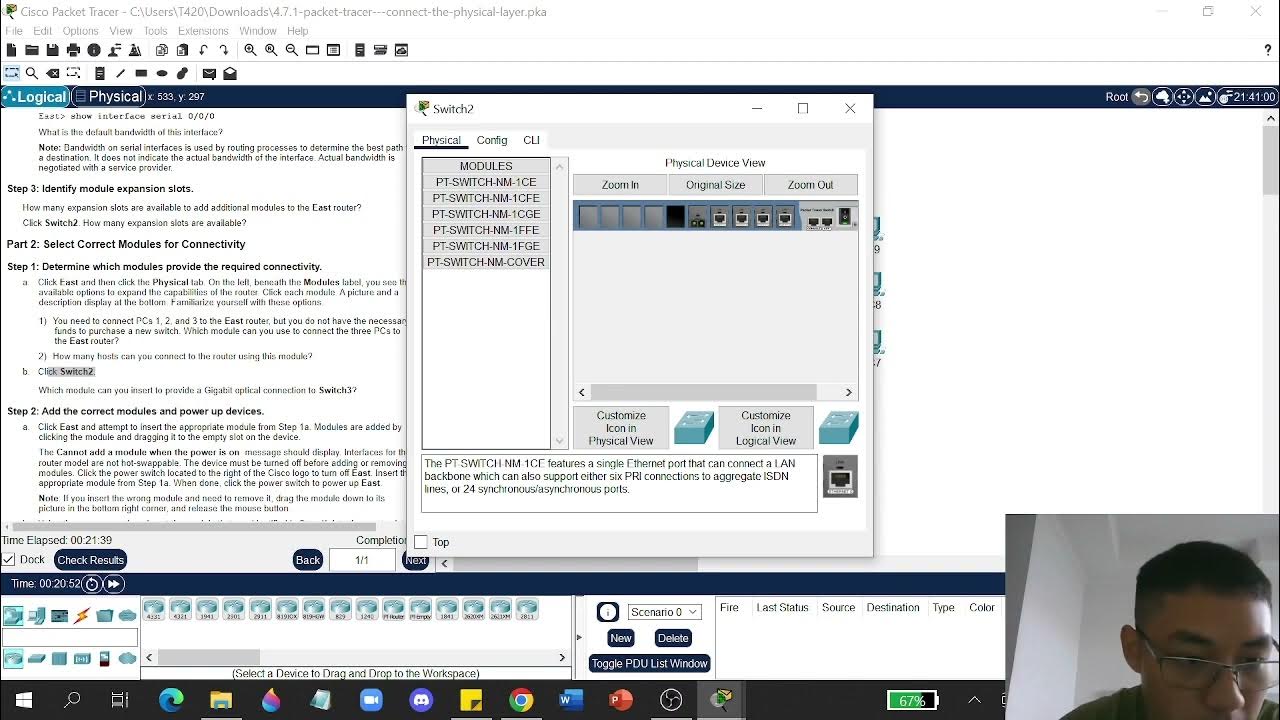Reset the simulation time with the power cycle icon
Image resolution: width=1280 pixels, height=720 pixels.
pyautogui.click(x=92, y=584)
